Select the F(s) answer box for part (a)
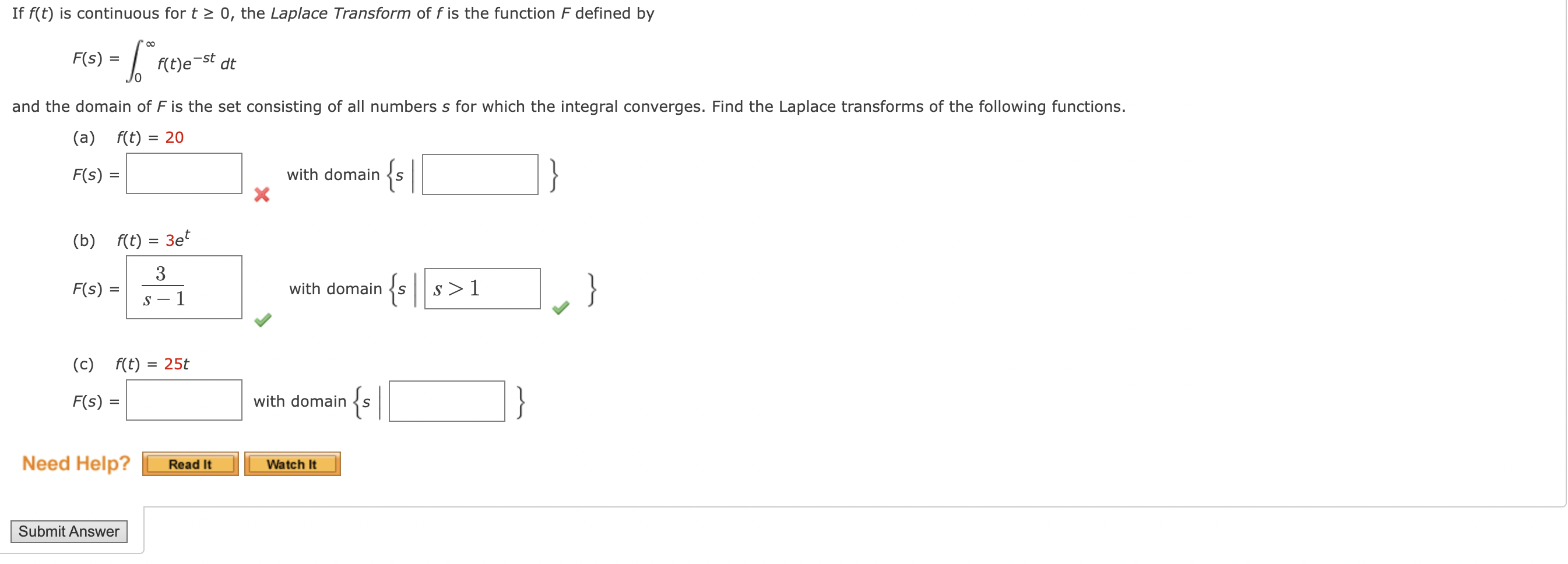 [x=184, y=174]
